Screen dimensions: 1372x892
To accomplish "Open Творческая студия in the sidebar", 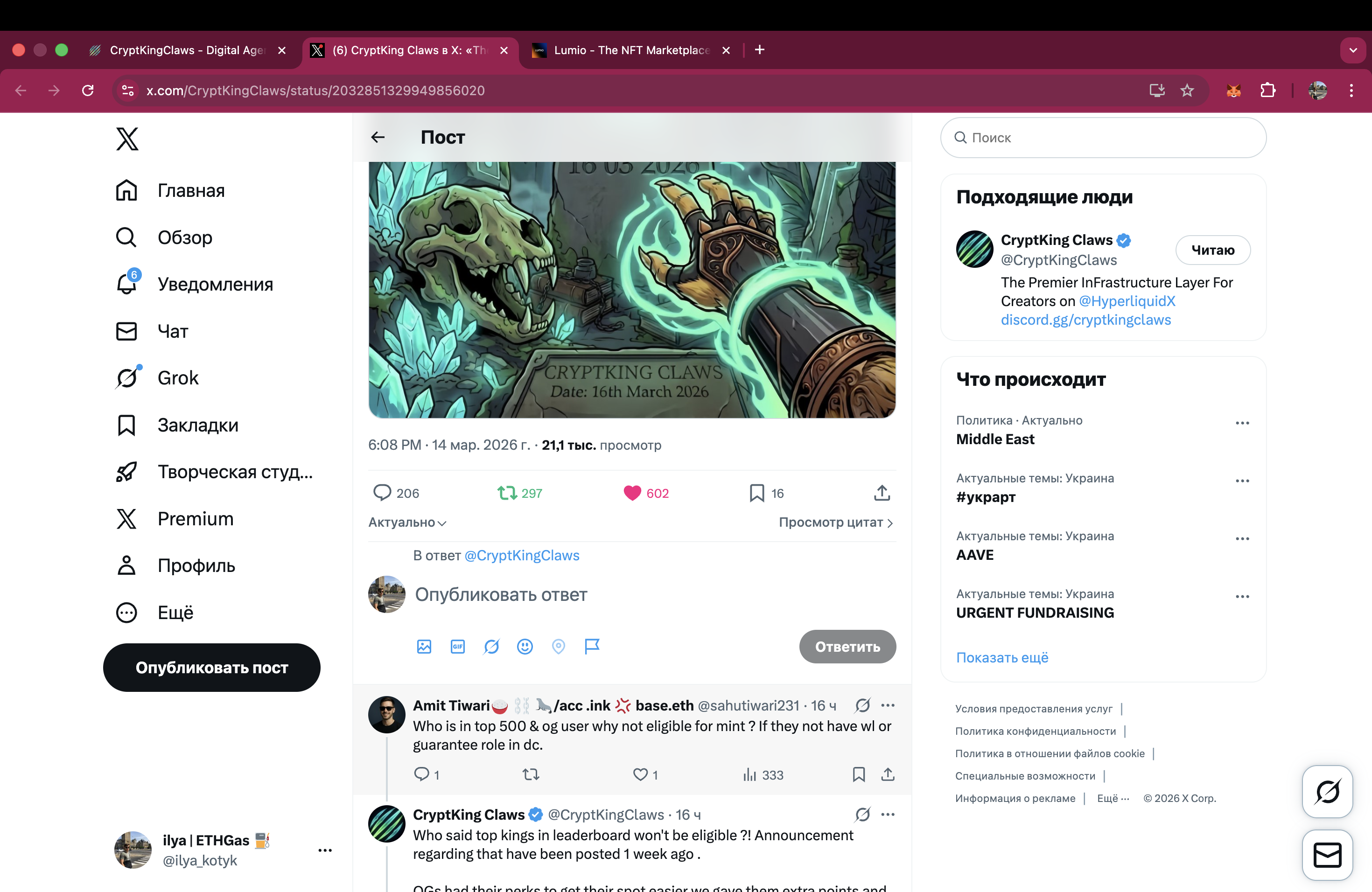I will pos(214,472).
